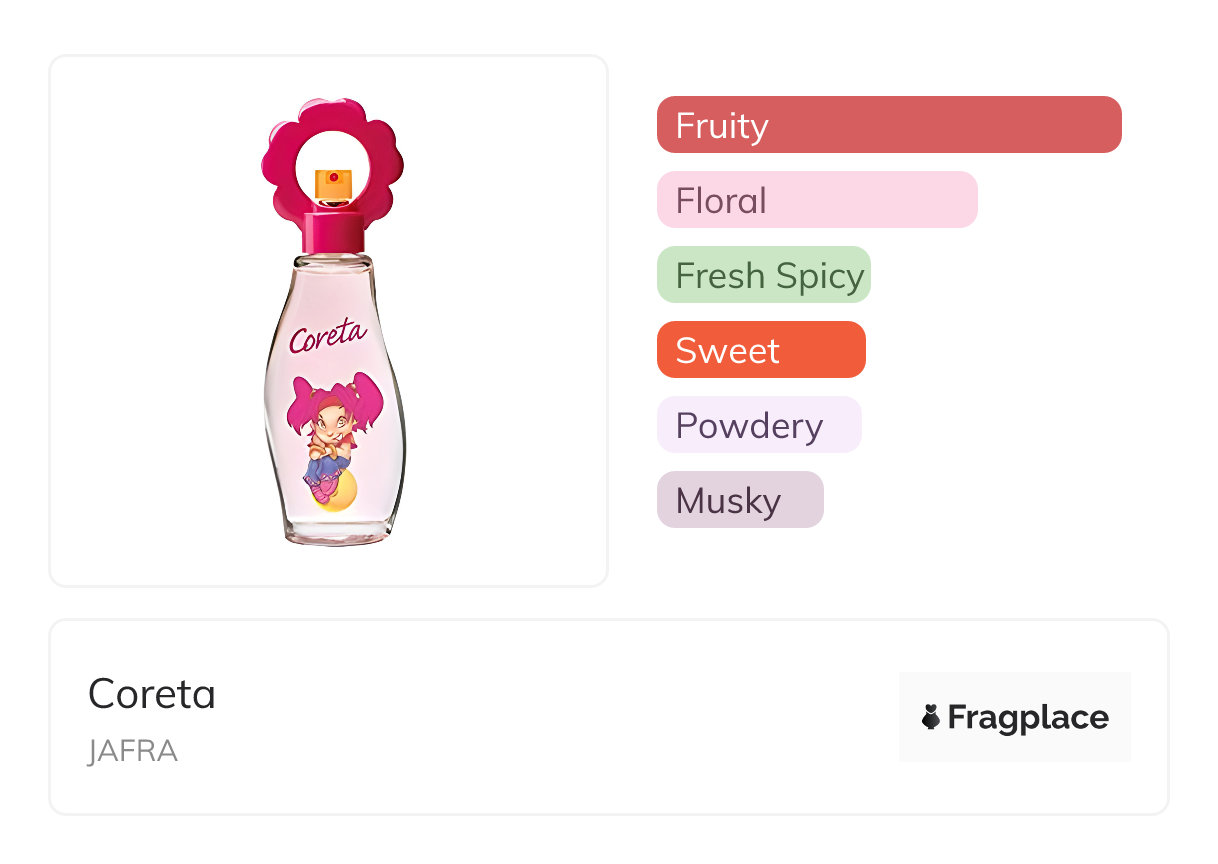Click the Musky accord bar
This screenshot has width=1218, height=864.
tap(739, 500)
